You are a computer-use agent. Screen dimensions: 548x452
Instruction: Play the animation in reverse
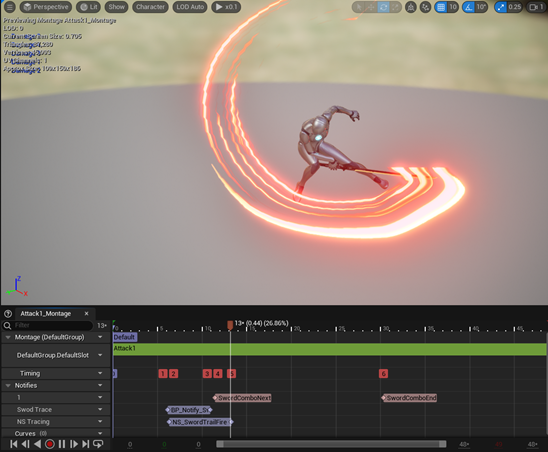[37, 444]
